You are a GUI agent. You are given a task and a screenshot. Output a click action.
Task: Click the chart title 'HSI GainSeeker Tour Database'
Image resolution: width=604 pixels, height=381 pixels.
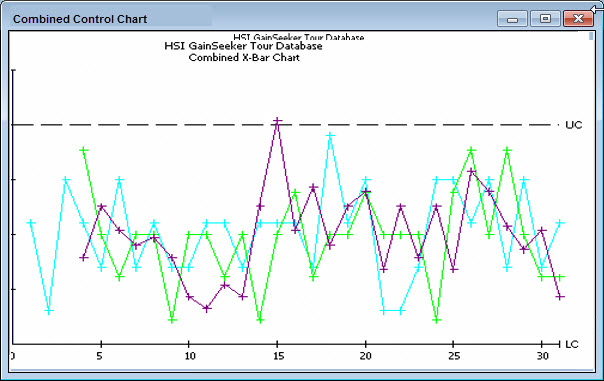pos(243,46)
